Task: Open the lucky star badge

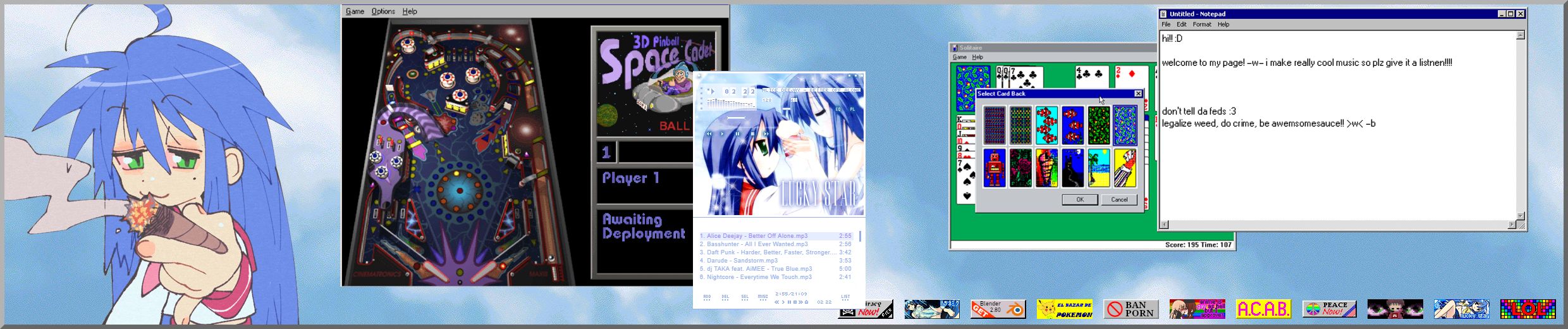Action: [x=1461, y=309]
